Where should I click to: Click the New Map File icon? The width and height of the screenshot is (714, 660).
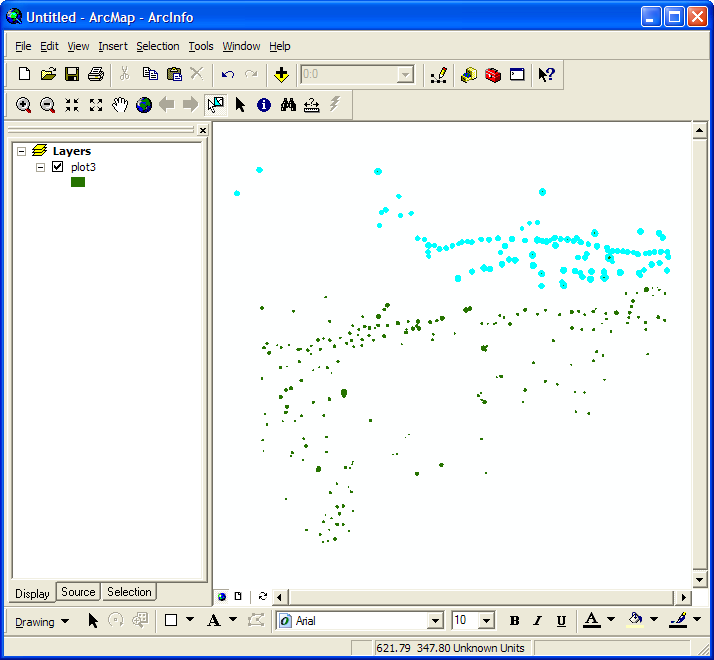(24, 74)
